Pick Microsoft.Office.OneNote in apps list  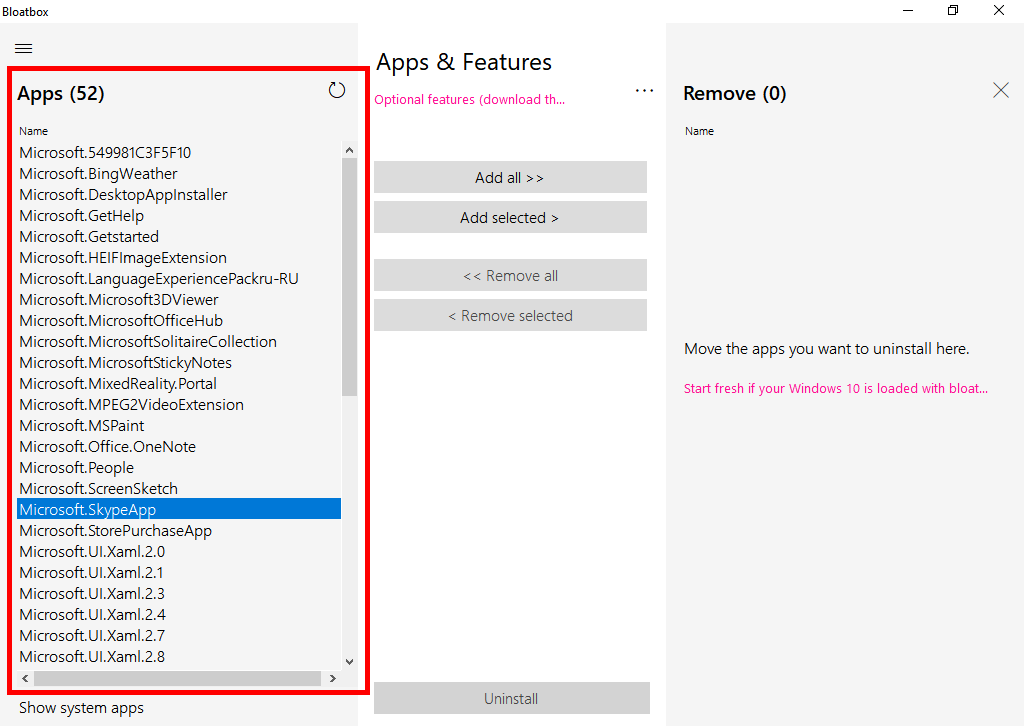click(107, 447)
